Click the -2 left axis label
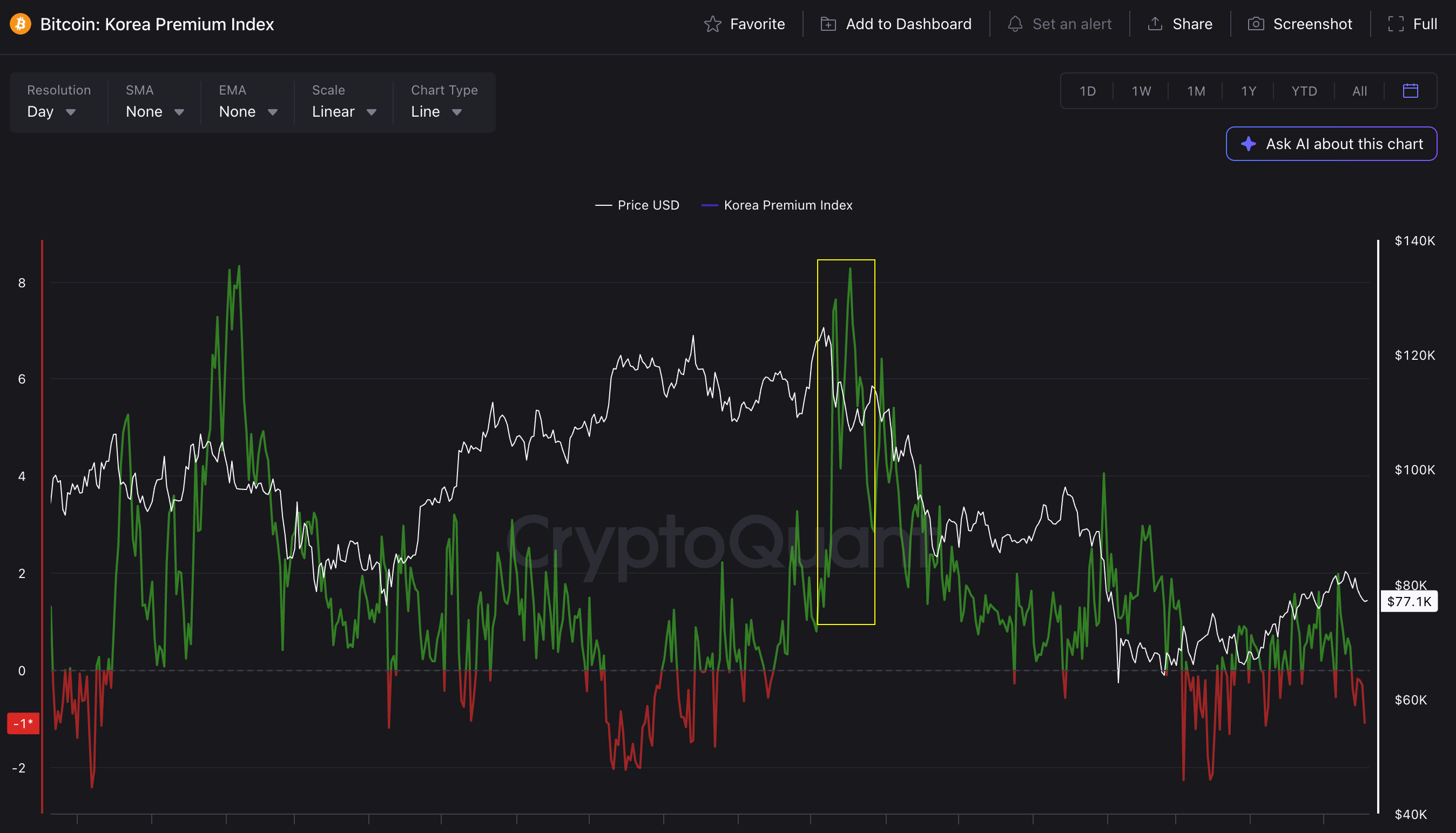The width and height of the screenshot is (1456, 833). coord(19,768)
